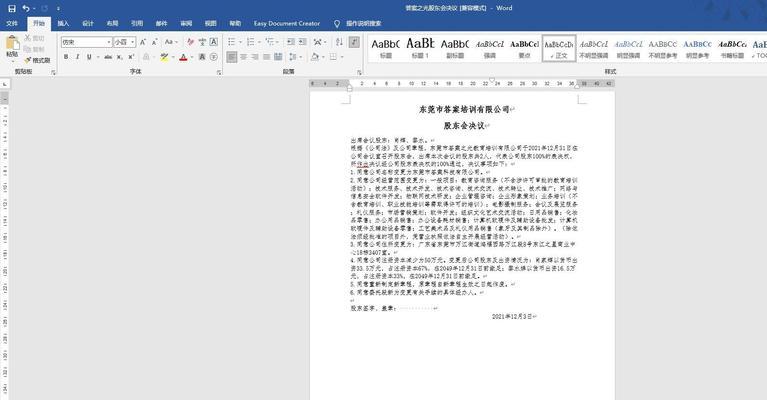Open the Easy Document Creator tab

click(287, 23)
